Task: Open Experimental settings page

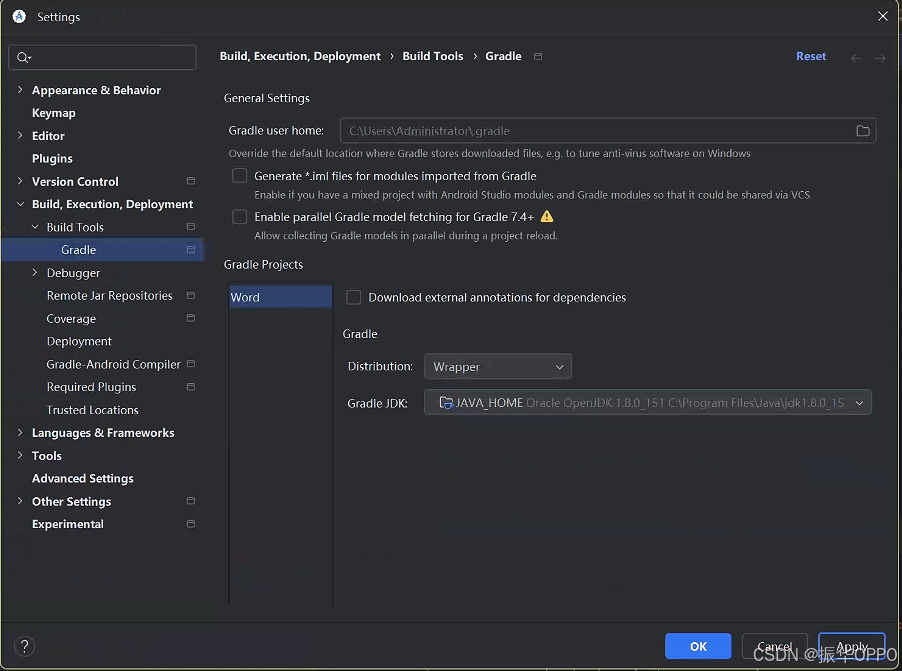Action: (68, 524)
